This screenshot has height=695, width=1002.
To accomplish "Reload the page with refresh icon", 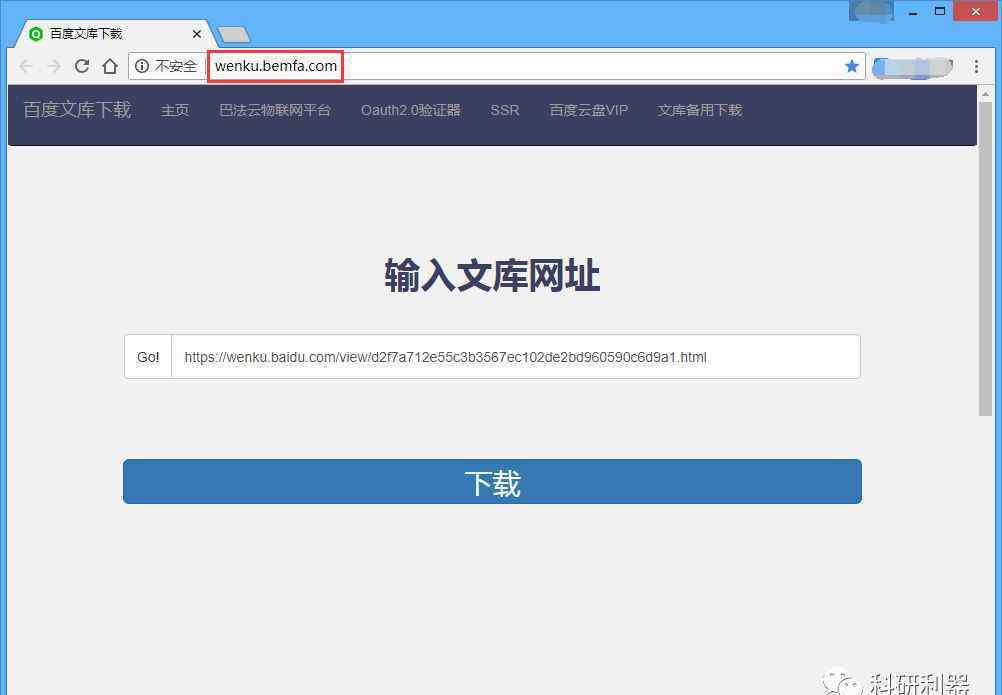I will (x=82, y=66).
